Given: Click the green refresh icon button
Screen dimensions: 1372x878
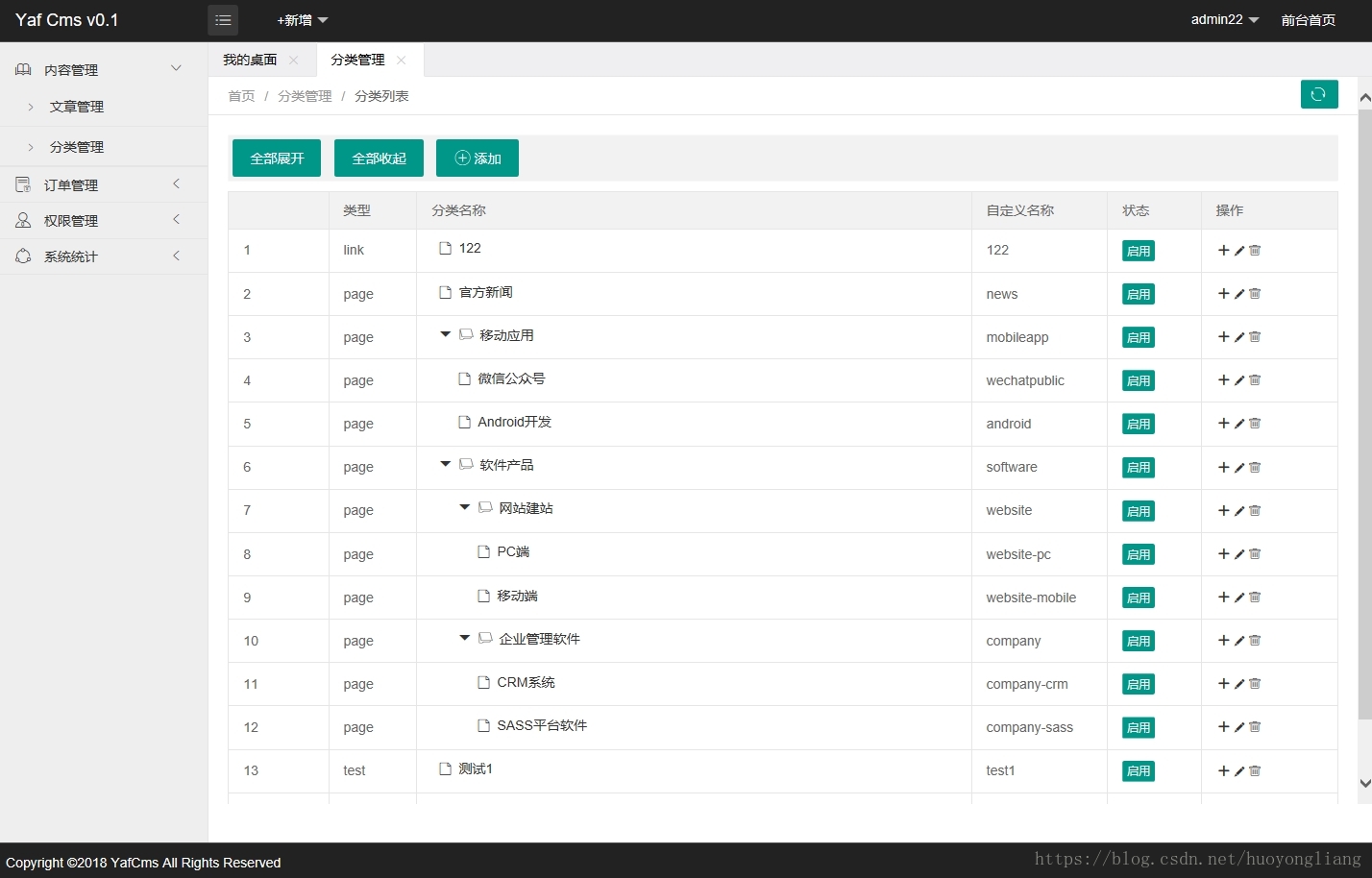Looking at the screenshot, I should 1319,94.
